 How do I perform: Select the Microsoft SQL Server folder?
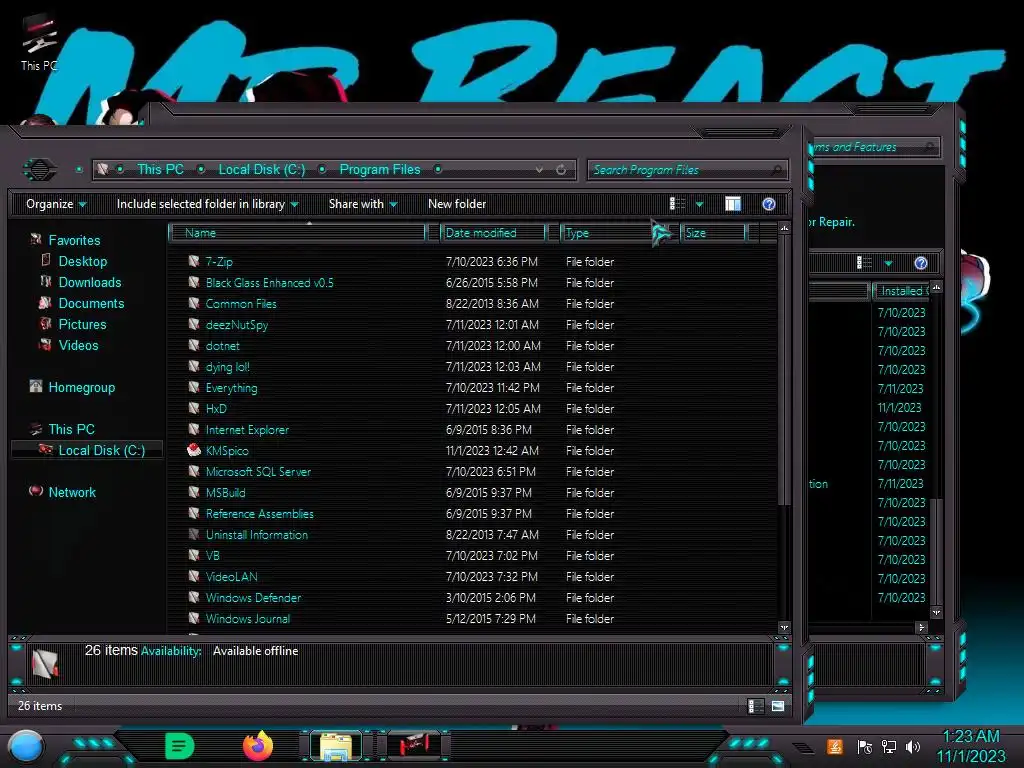point(258,472)
